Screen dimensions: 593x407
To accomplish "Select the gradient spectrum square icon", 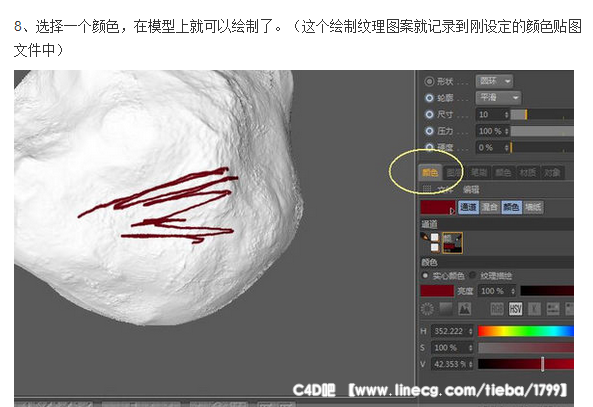I will (446, 309).
